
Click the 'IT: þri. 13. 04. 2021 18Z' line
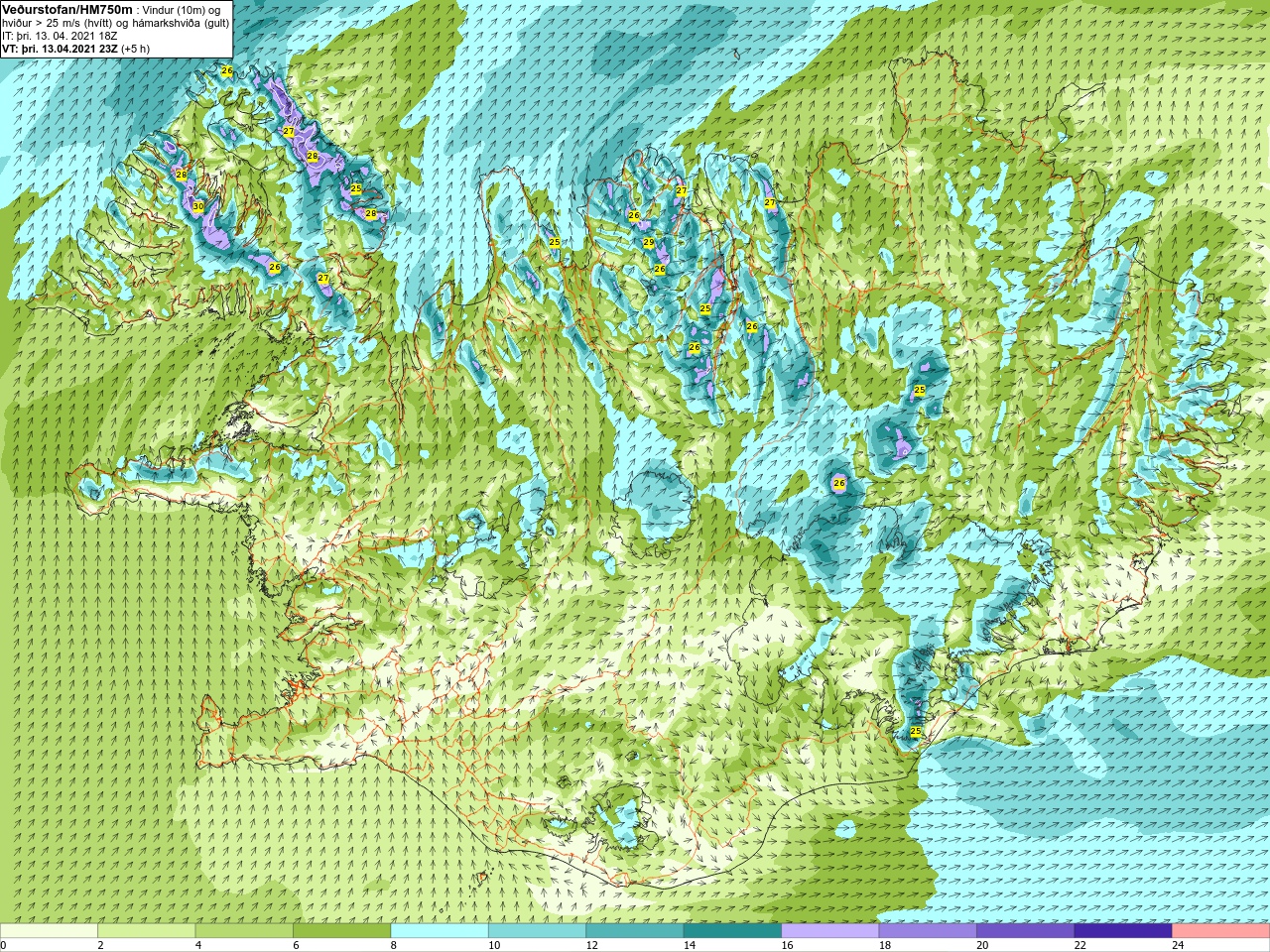click(x=60, y=36)
